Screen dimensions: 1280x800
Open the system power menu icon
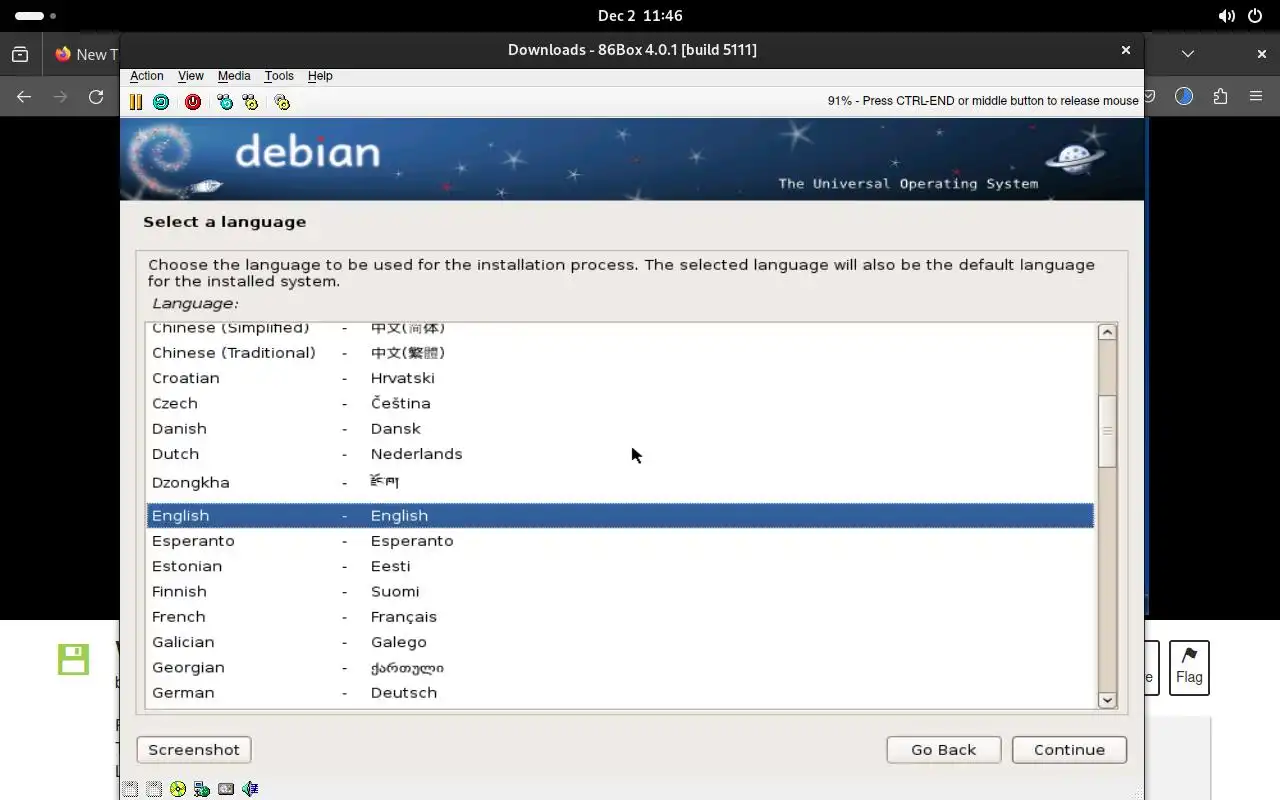point(1256,16)
